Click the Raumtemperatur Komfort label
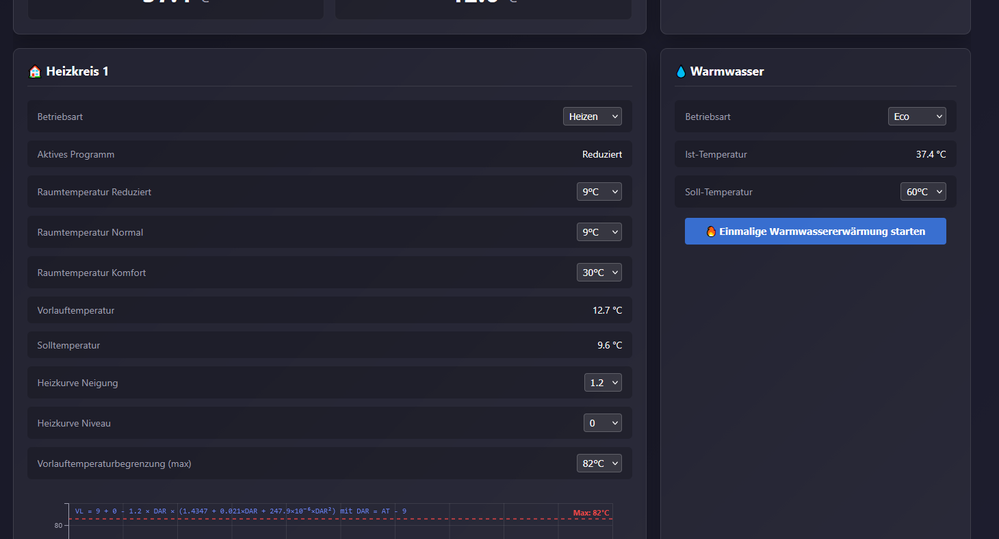This screenshot has width=999, height=539. click(x=91, y=273)
